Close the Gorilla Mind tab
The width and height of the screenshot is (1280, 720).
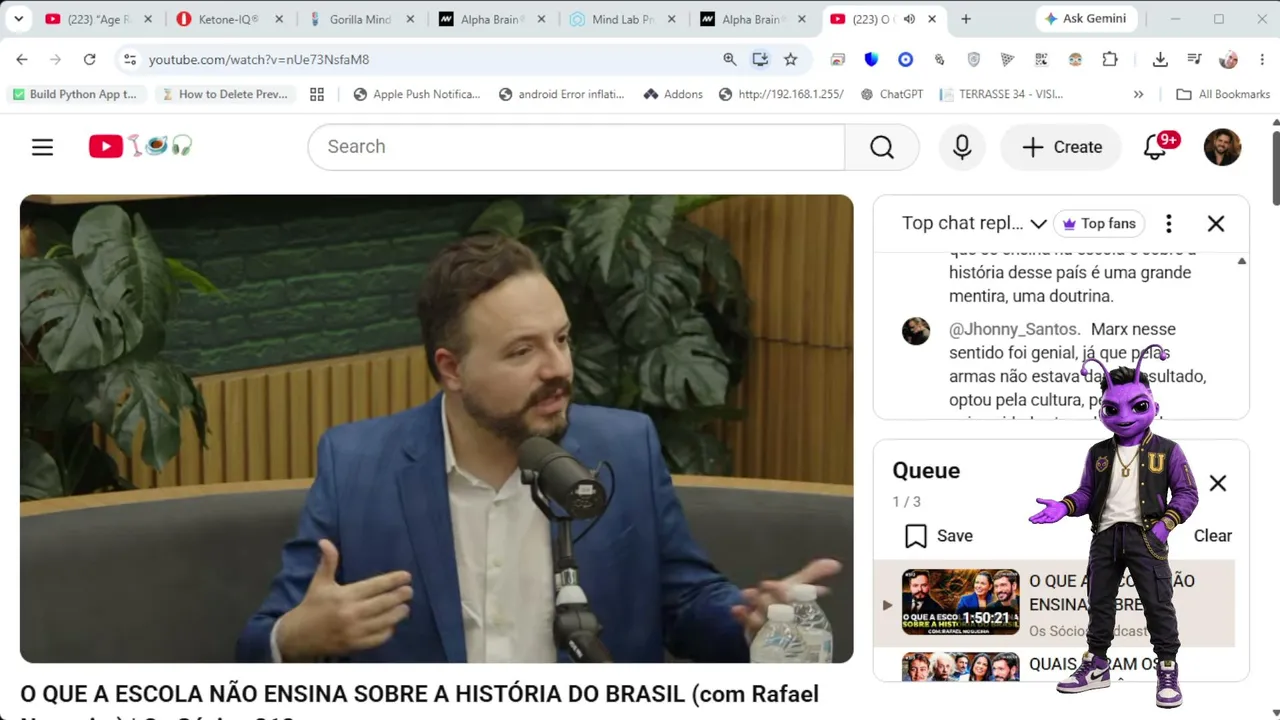[410, 19]
